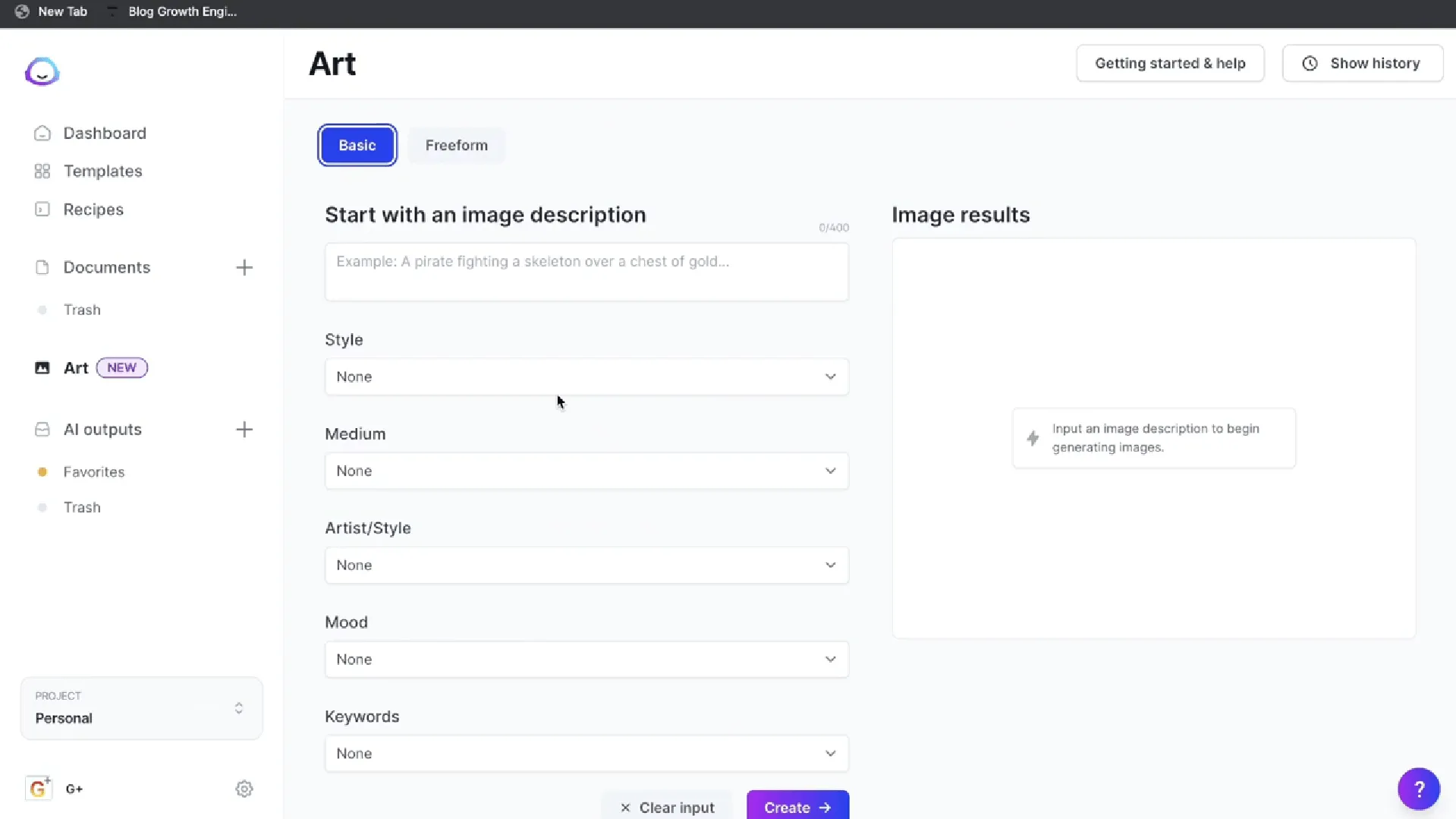Open the Mood dropdown

pos(586,659)
